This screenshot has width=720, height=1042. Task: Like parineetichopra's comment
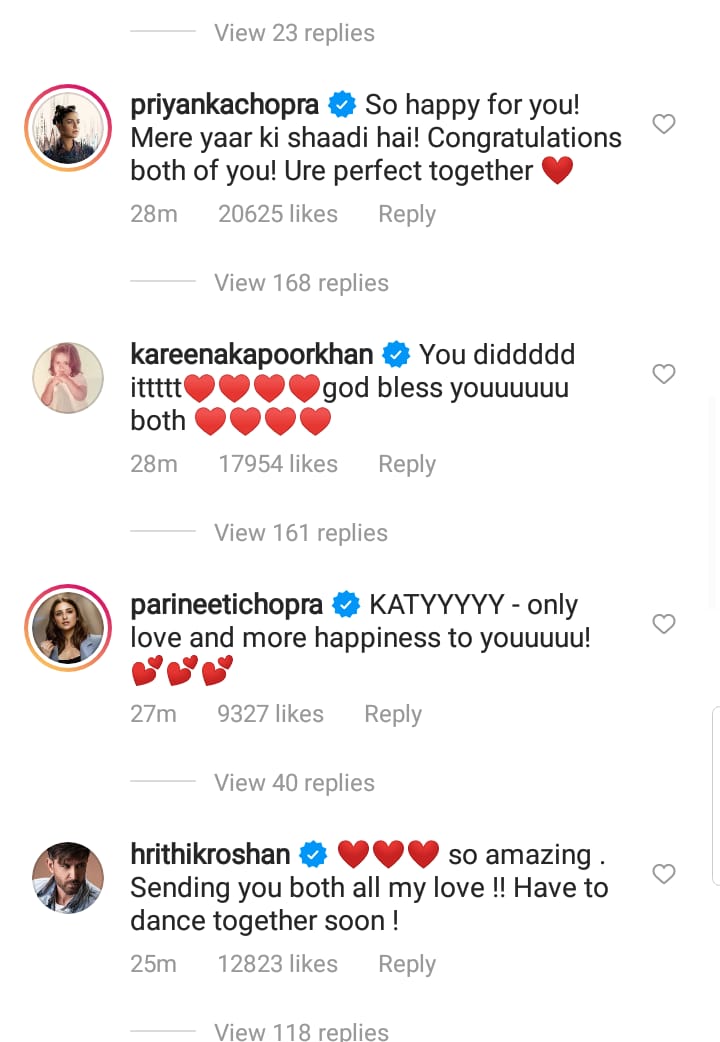tap(663, 623)
